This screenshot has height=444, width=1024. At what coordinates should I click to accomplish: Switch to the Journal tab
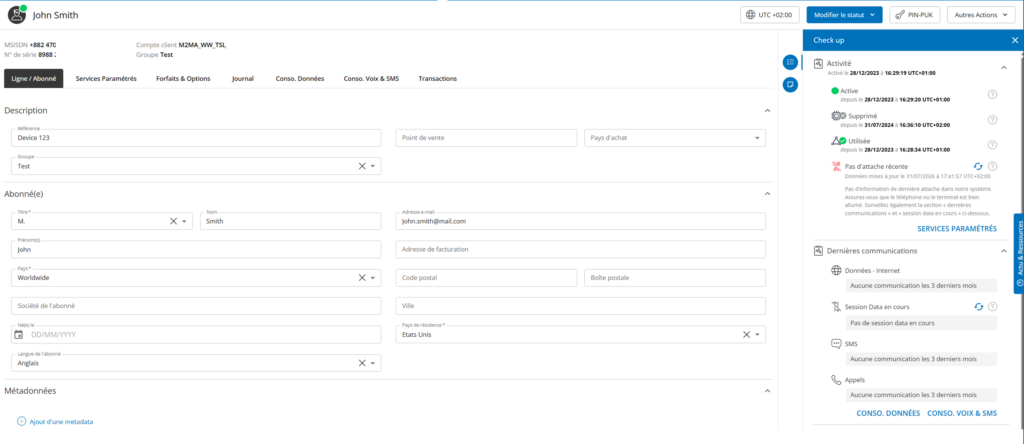pyautogui.click(x=243, y=78)
